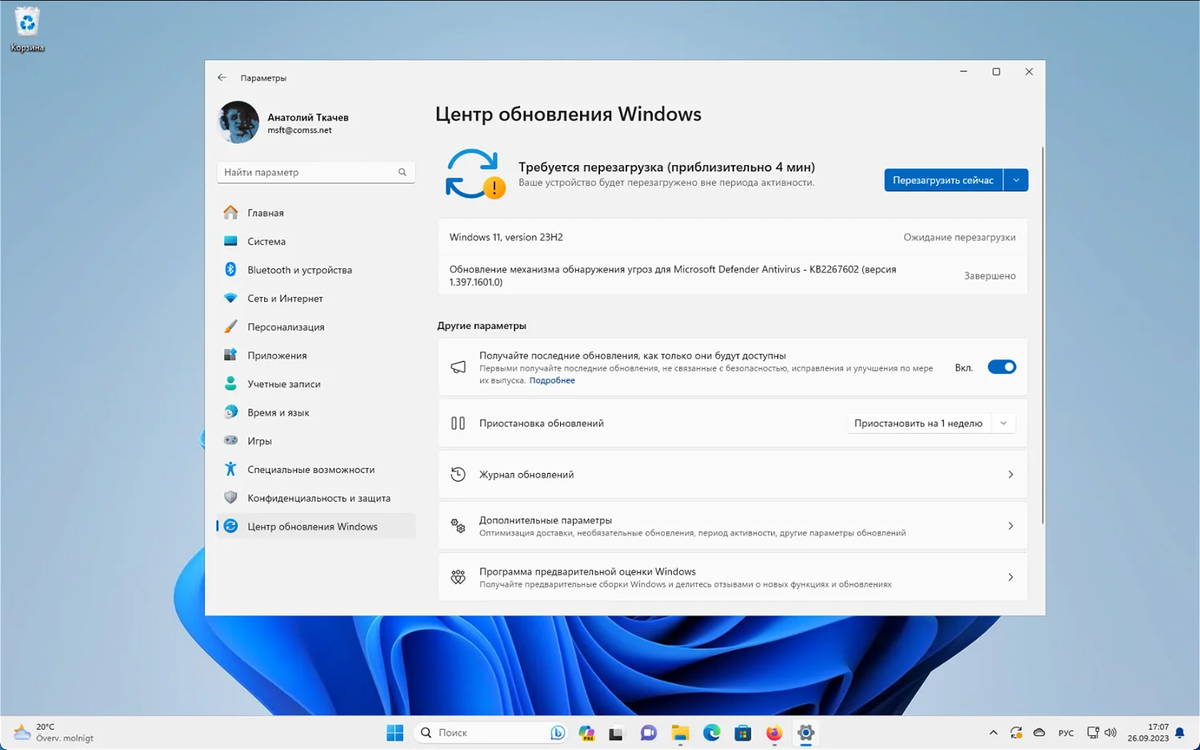Open the Учетные записи person icon
This screenshot has height=750, width=1200.
(x=231, y=384)
